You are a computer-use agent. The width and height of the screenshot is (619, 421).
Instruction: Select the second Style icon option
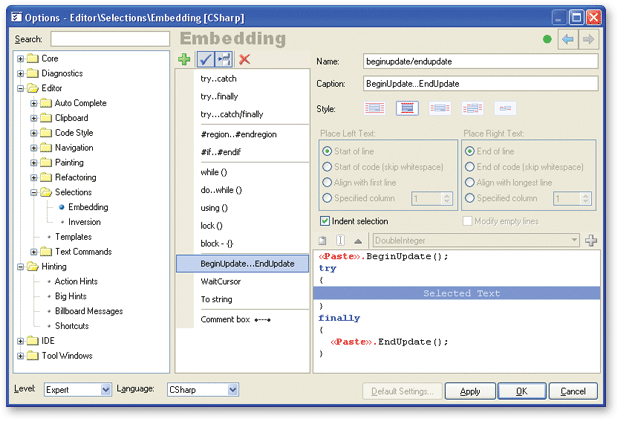tap(407, 108)
